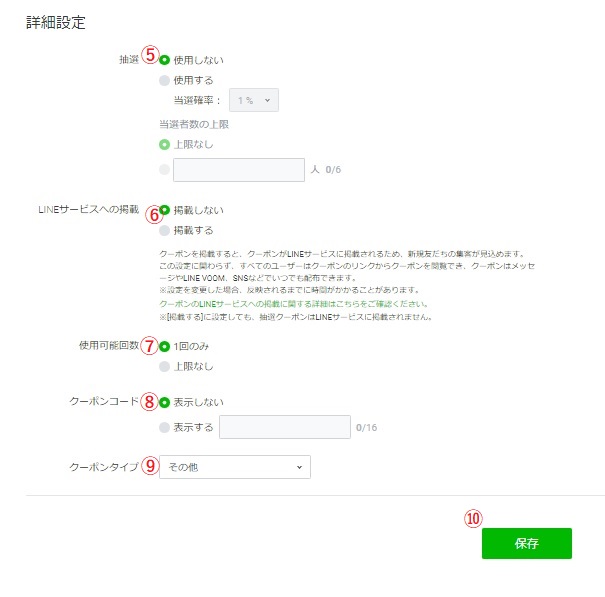Screen dimensions: 605x597
Task: Select 1回のみ for 使用可能回数
Action: [164, 347]
